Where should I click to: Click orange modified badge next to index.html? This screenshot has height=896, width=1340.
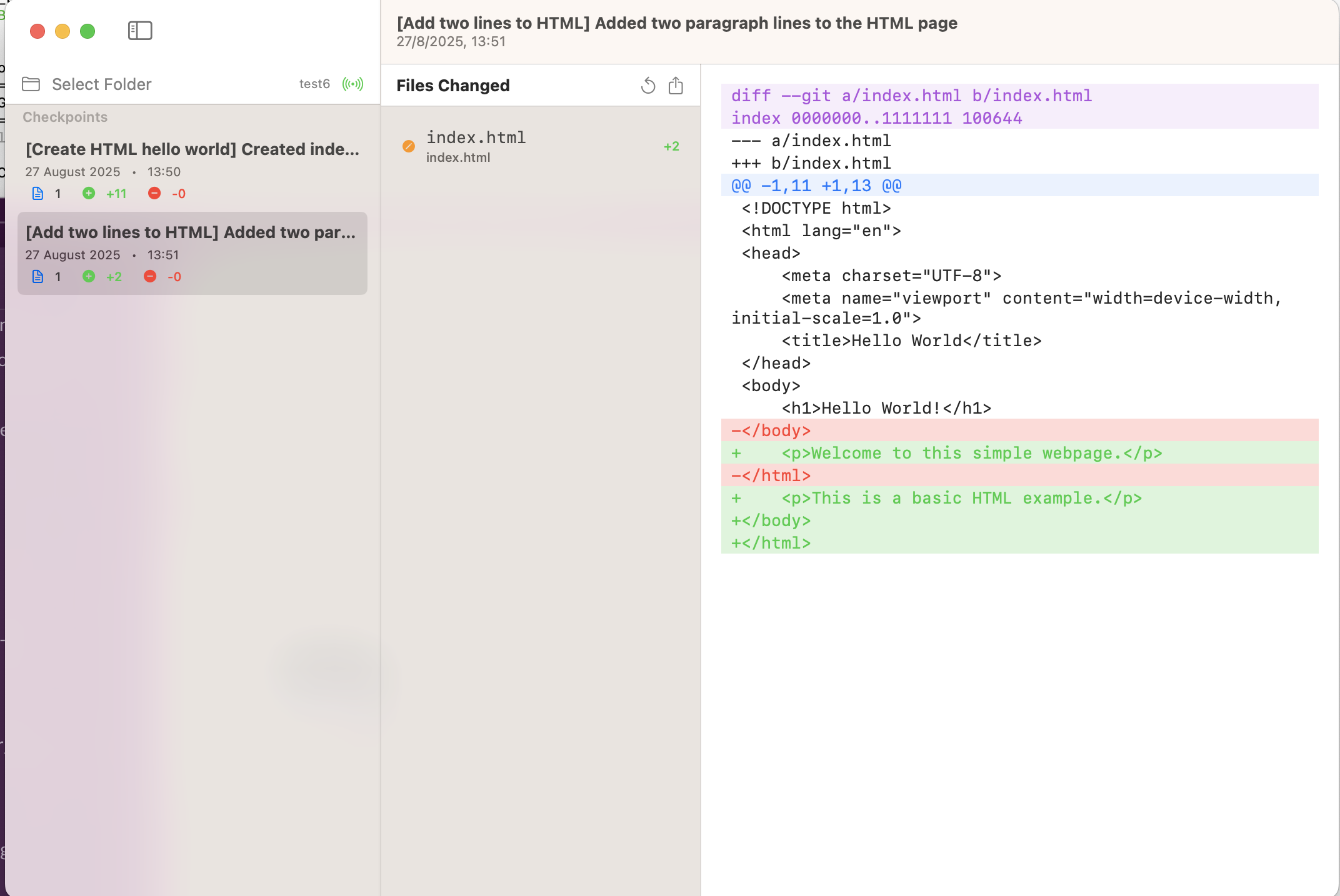click(409, 146)
